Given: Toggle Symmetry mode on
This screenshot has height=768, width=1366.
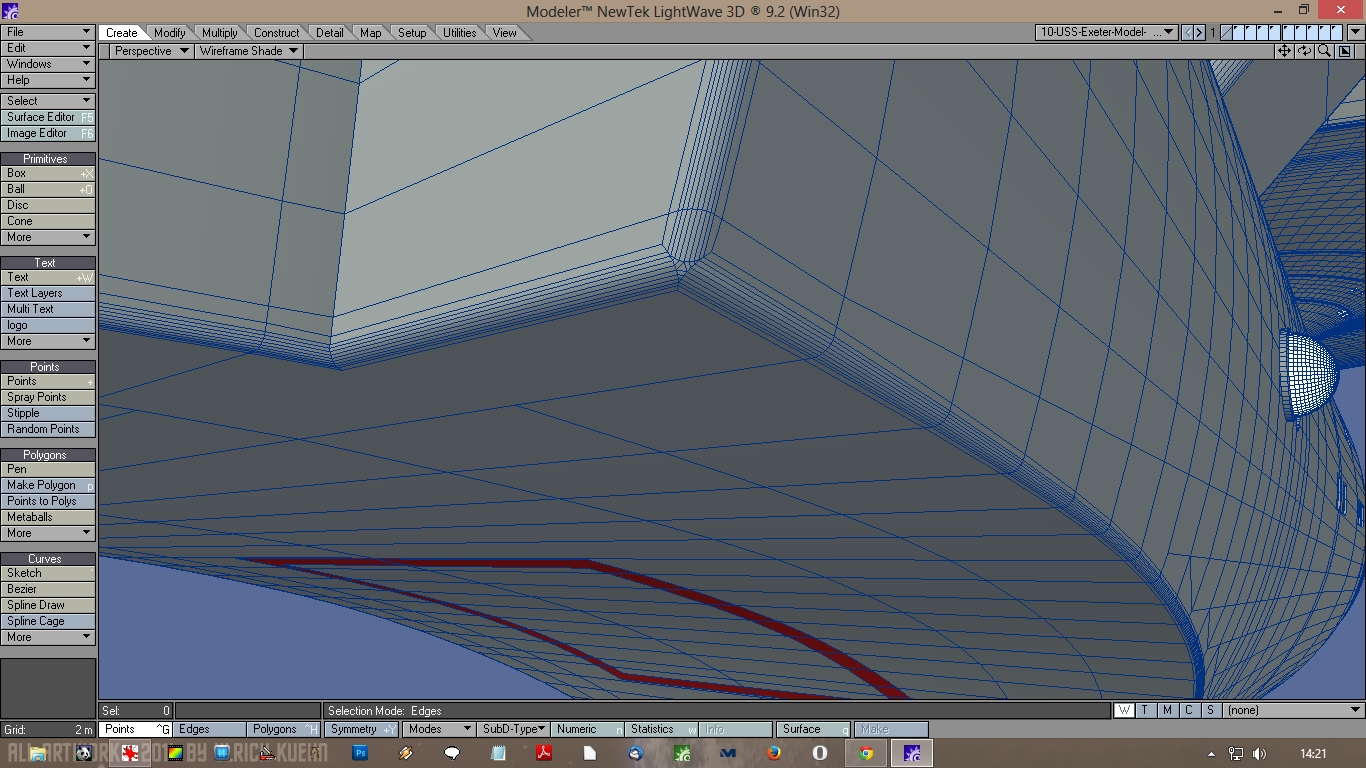Looking at the screenshot, I should pos(360,729).
